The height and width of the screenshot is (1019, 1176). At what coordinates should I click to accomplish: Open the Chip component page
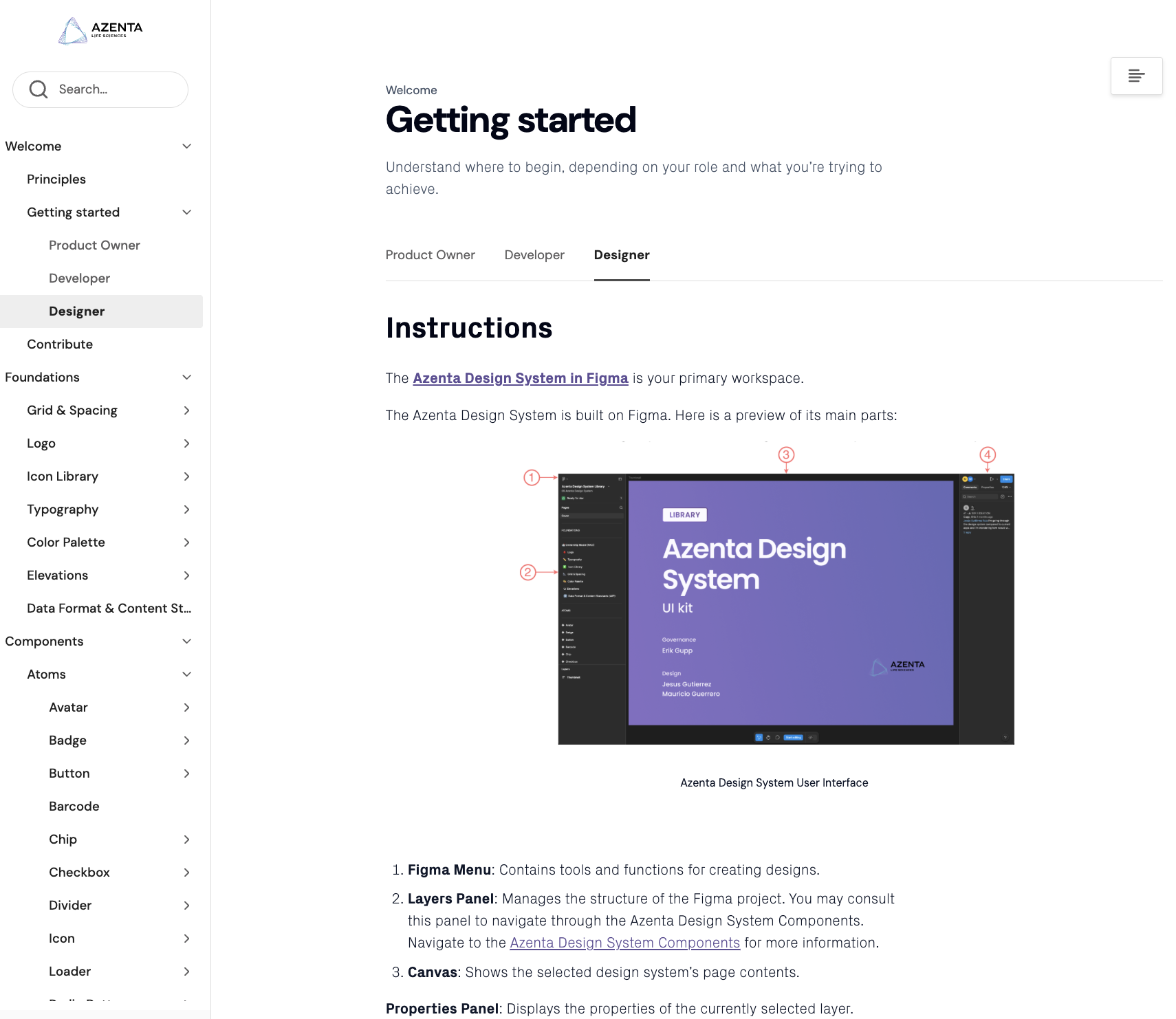[63, 840]
